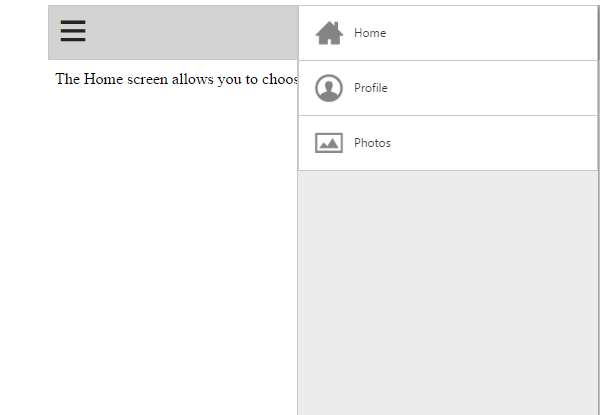This screenshot has height=415, width=600.
Task: Click the Photos picture icon
Action: point(329,143)
